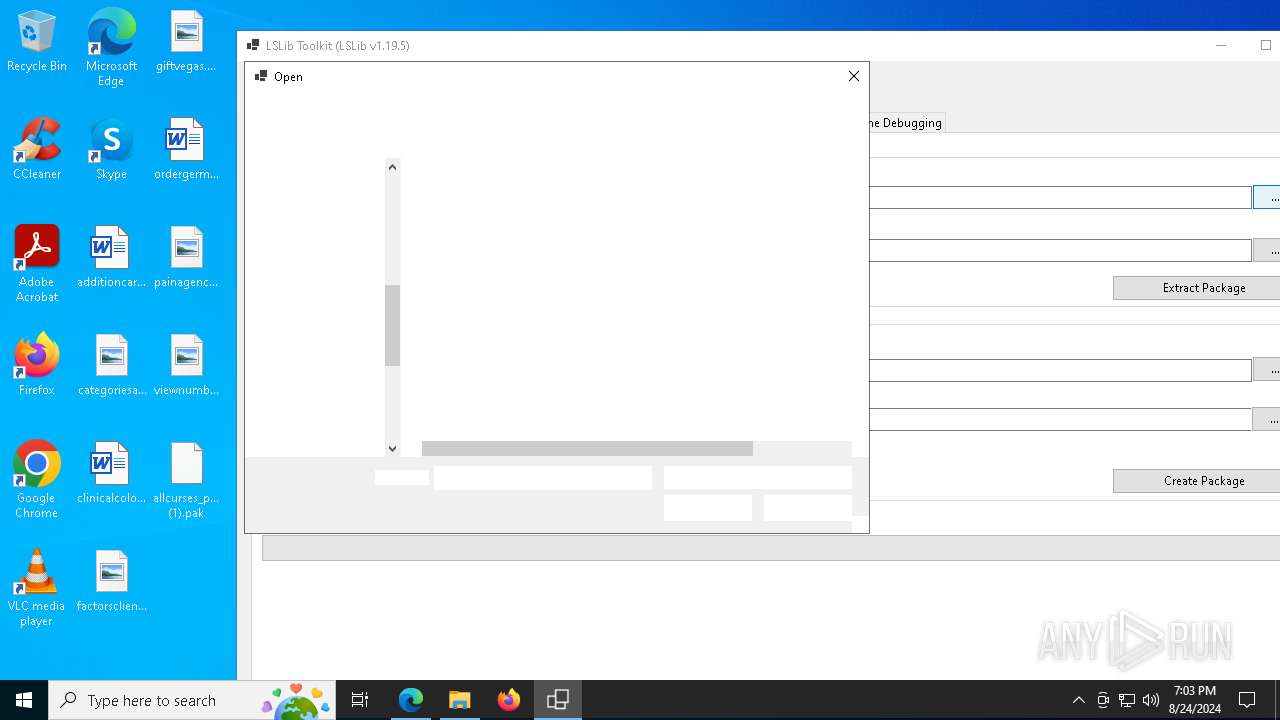Click the Windows search box
The width and height of the screenshot is (1280, 720).
[x=191, y=700]
